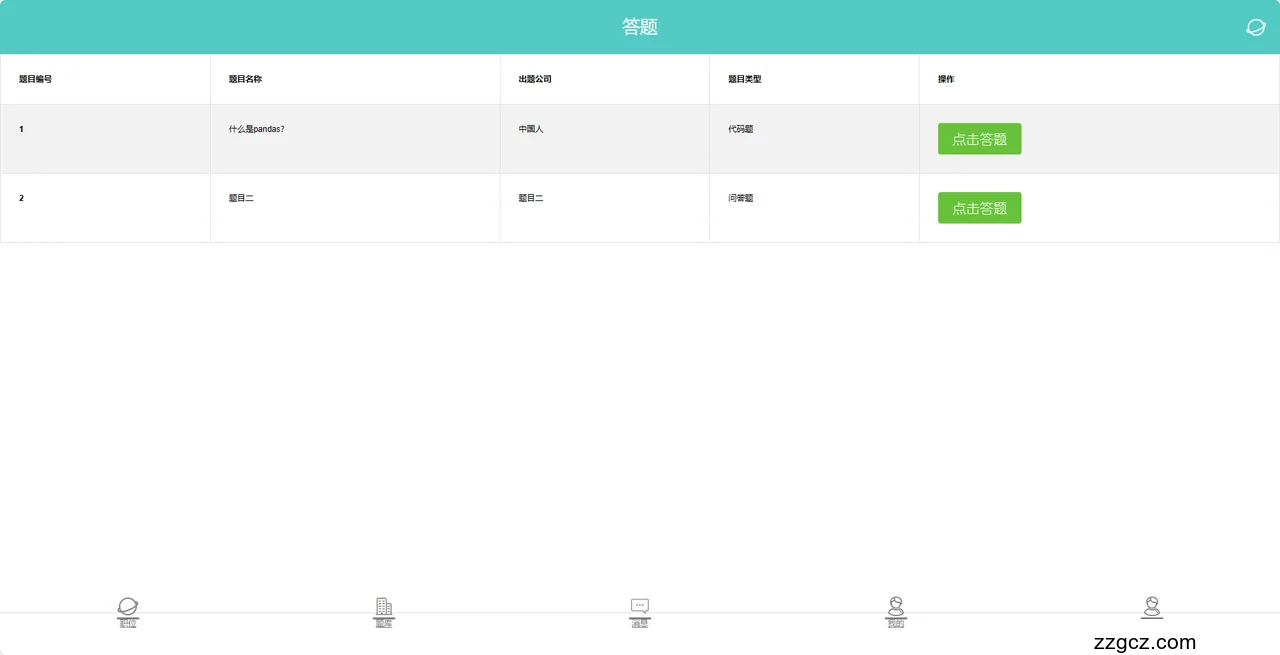Viewport: 1280px width, 655px height.
Task: Click the 题目编号 column header
Action: pos(36,79)
